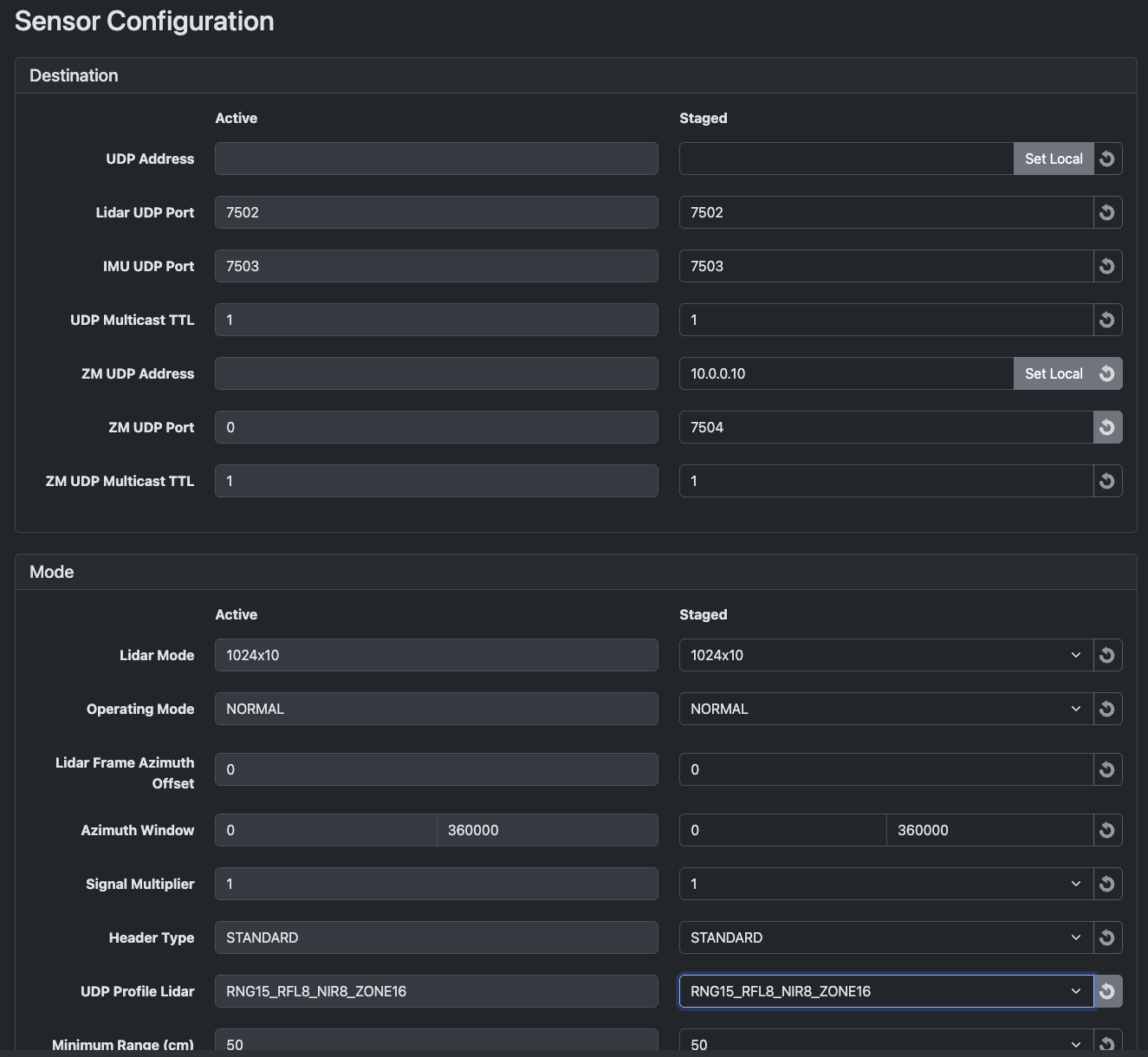This screenshot has width=1148, height=1057.
Task: Select active UDP Profile Lidar field
Action: 437,991
